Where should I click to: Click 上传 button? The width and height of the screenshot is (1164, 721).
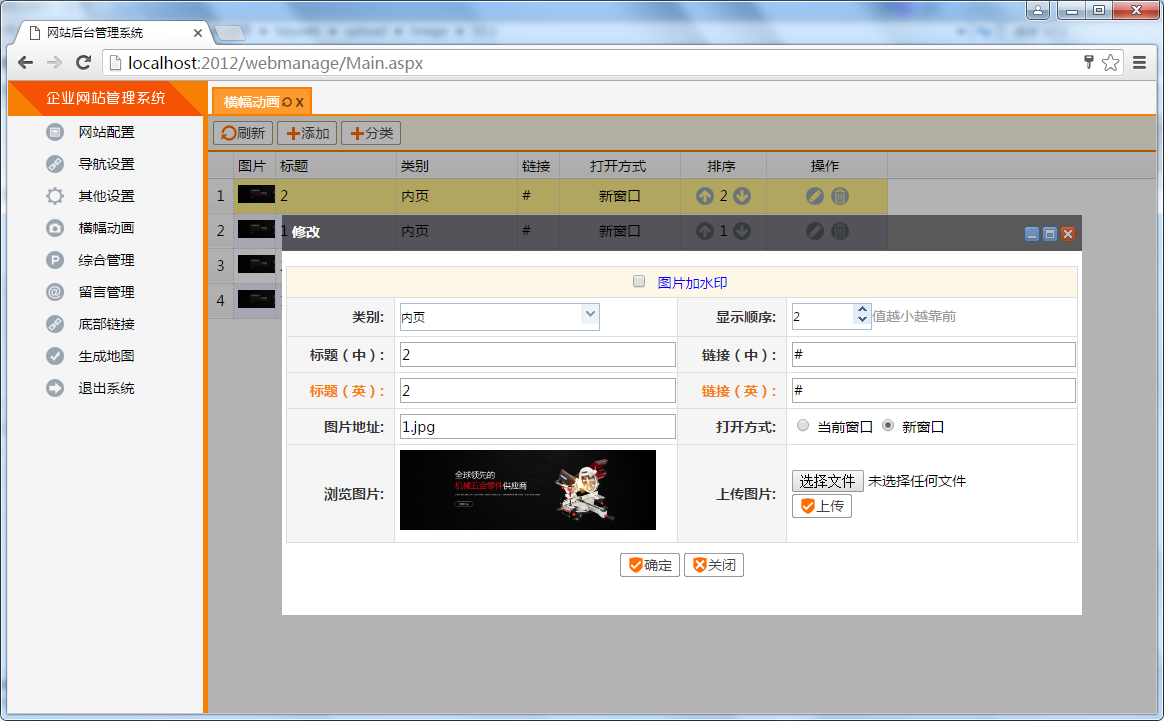coord(822,506)
